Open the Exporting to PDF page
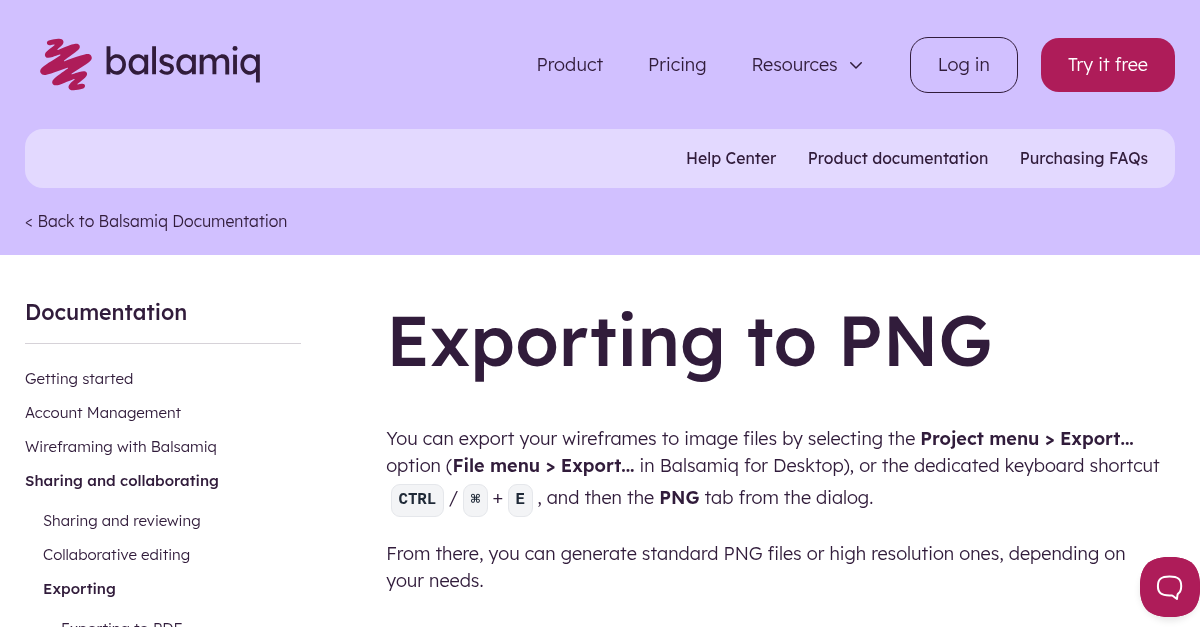The width and height of the screenshot is (1200, 627). tap(122, 622)
